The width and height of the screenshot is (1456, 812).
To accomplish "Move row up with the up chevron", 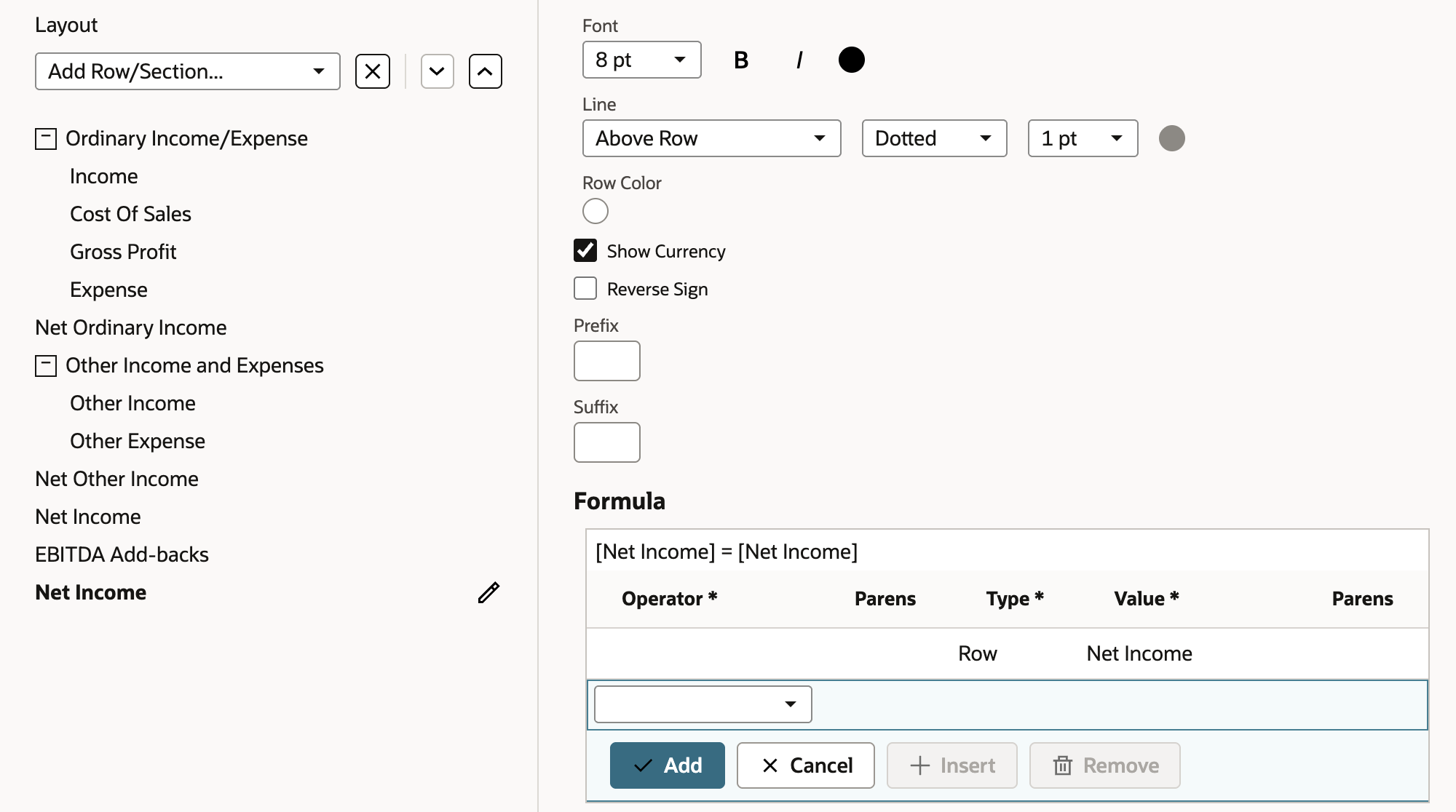I will [x=486, y=71].
